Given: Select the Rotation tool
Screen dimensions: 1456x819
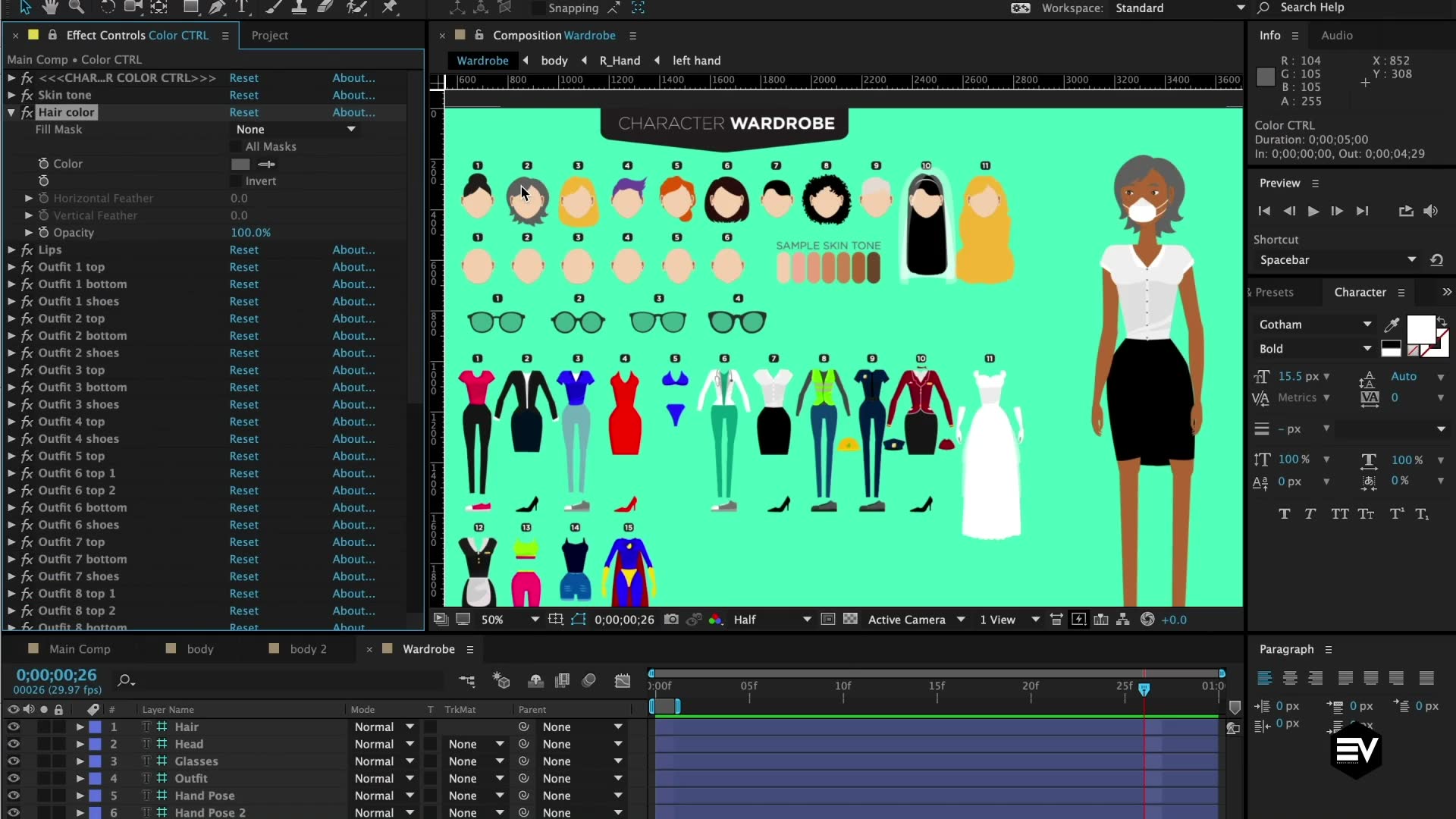Looking at the screenshot, I should click(x=108, y=7).
